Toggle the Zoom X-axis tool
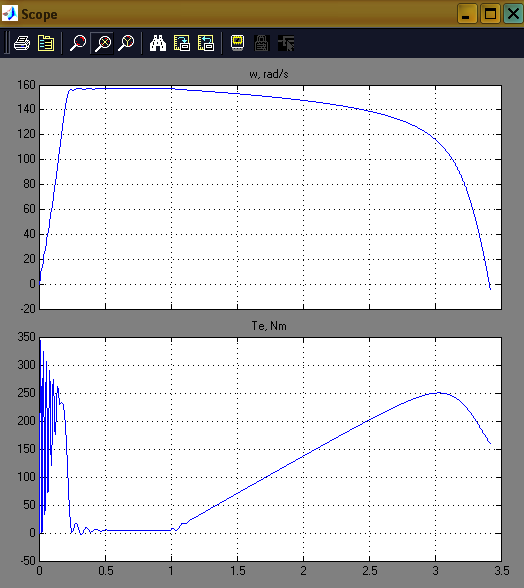524x588 pixels. (102, 44)
